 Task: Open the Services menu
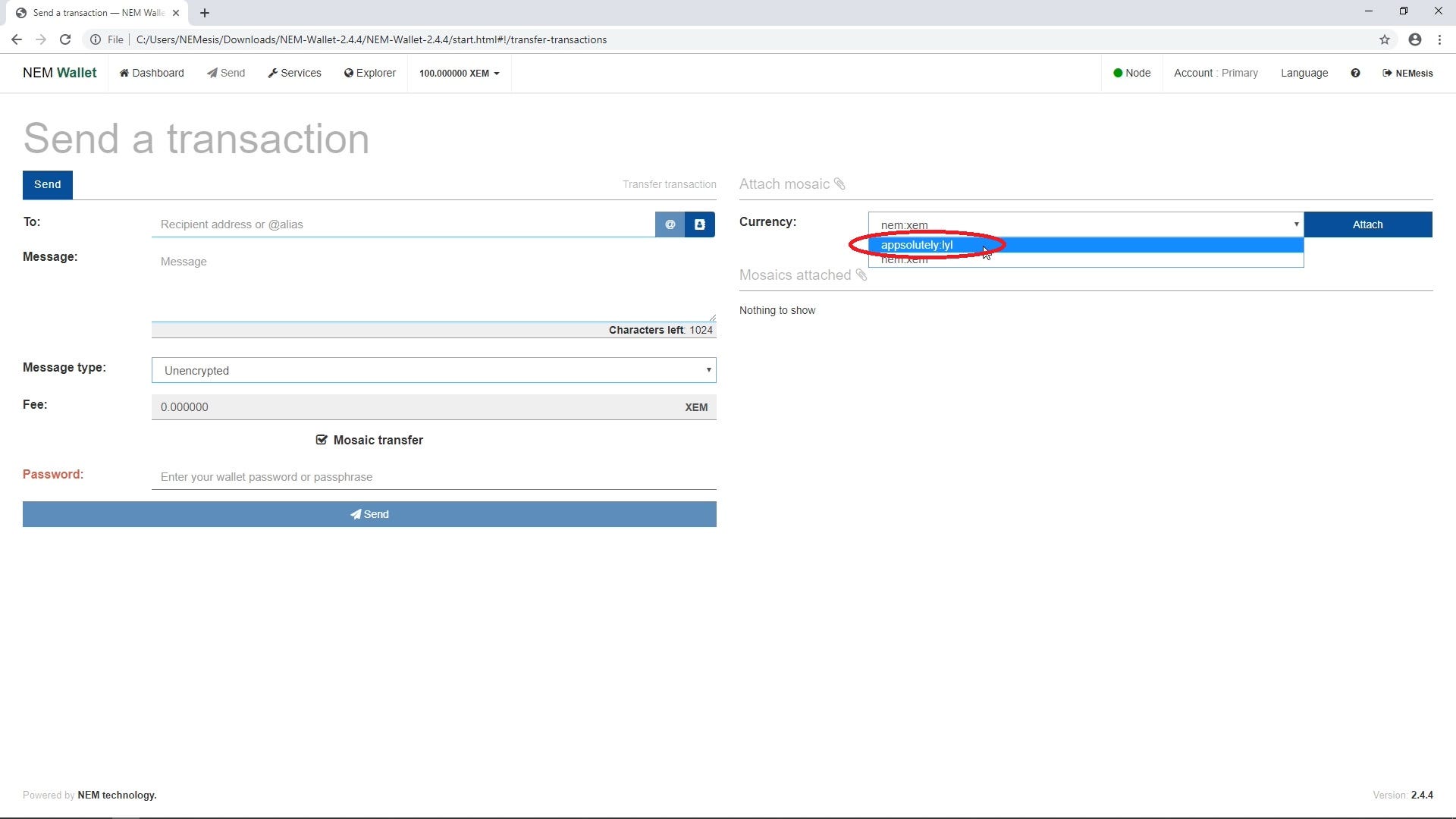click(294, 73)
